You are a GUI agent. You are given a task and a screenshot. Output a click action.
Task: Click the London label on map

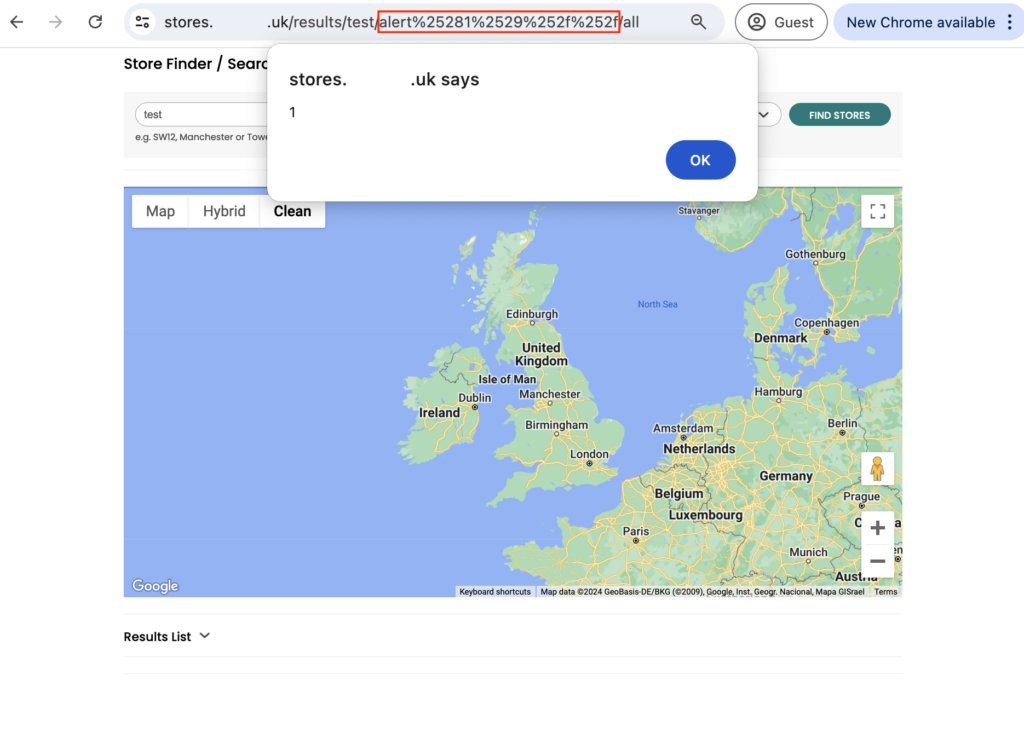click(x=589, y=454)
